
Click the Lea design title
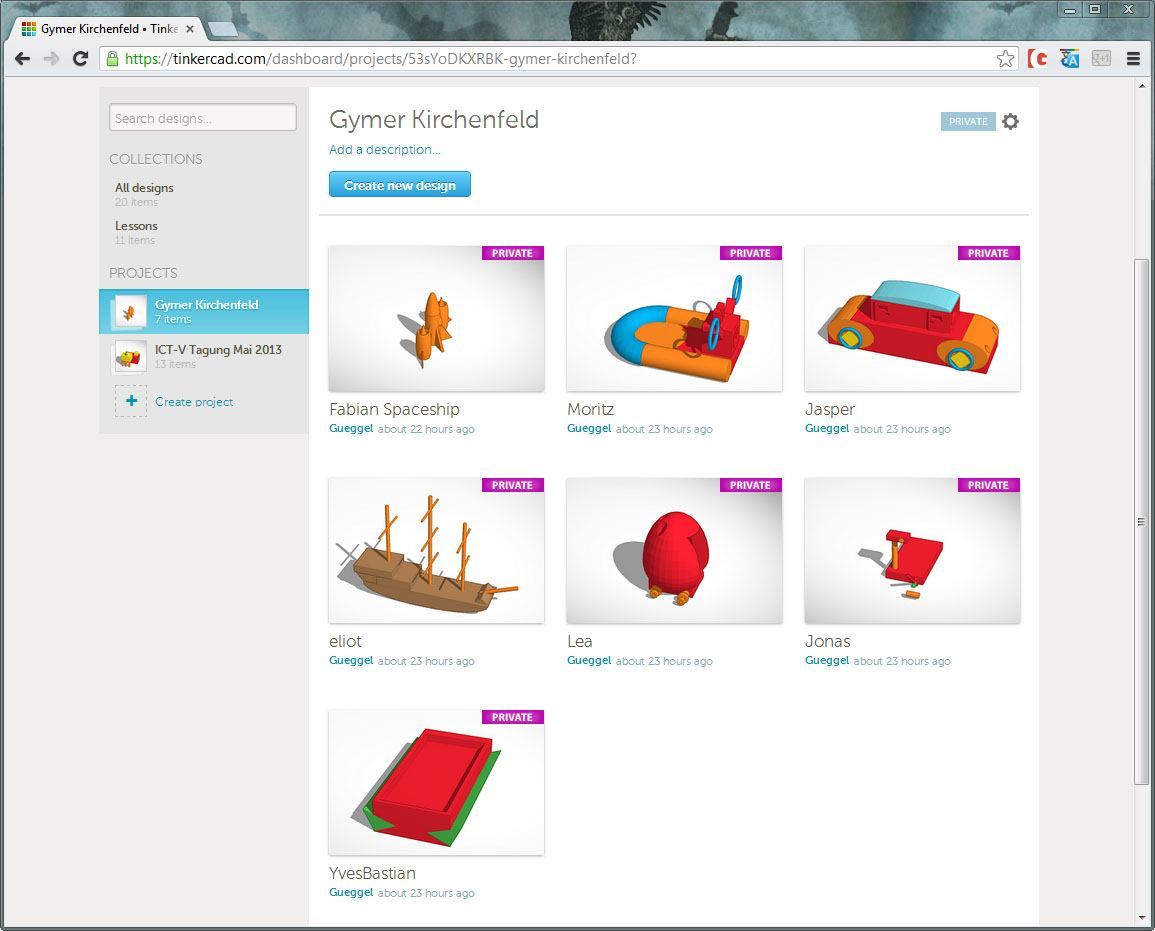[x=580, y=642]
